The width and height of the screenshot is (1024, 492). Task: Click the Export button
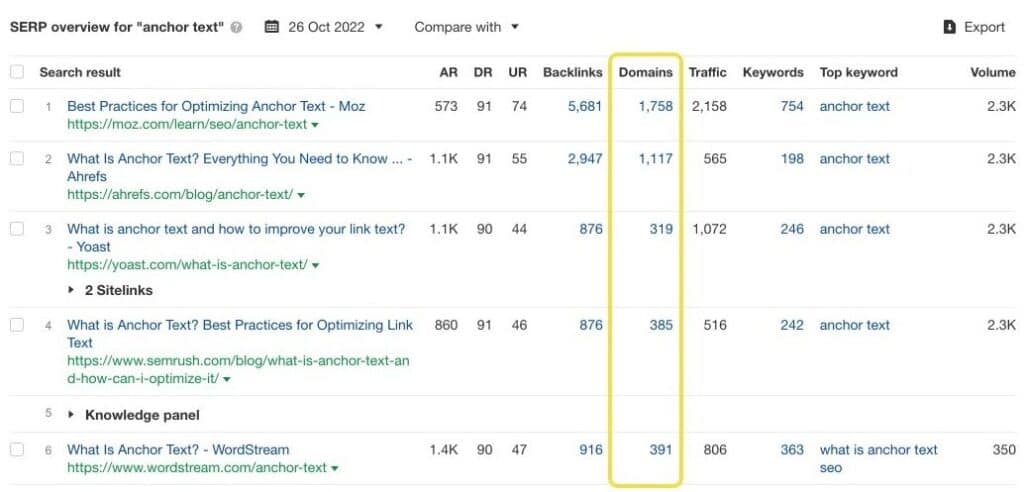(x=974, y=27)
